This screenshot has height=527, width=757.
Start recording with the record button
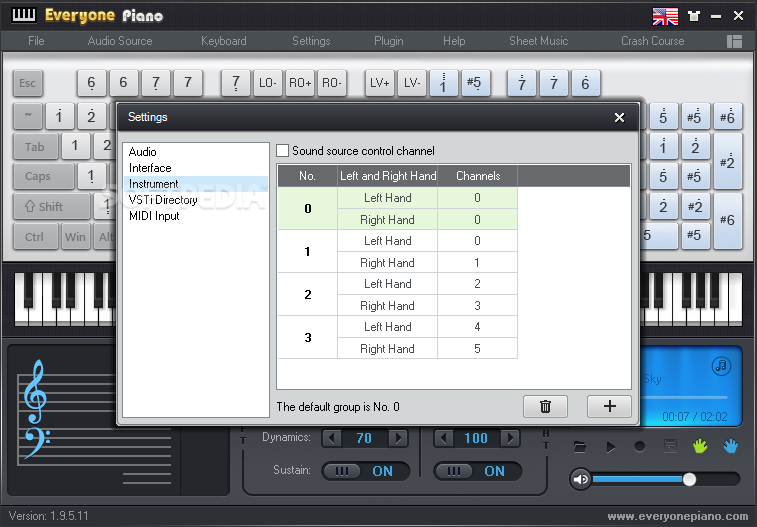coord(640,447)
